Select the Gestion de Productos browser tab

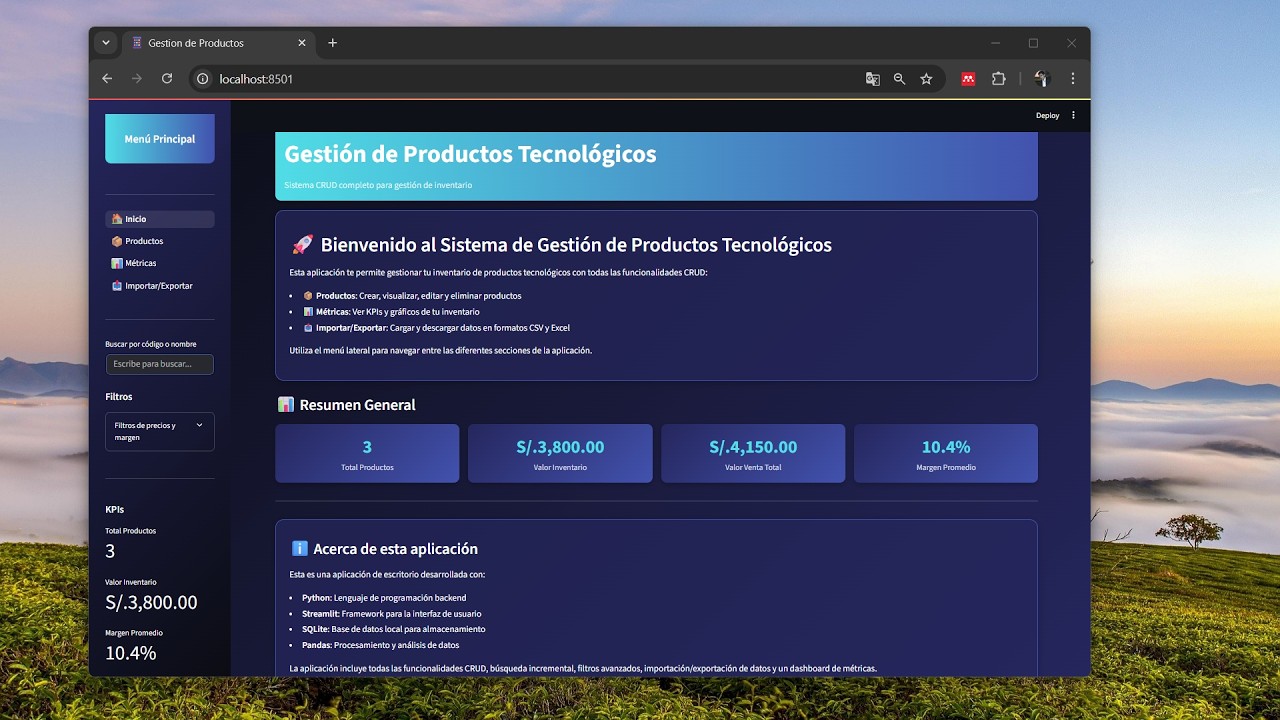point(218,43)
